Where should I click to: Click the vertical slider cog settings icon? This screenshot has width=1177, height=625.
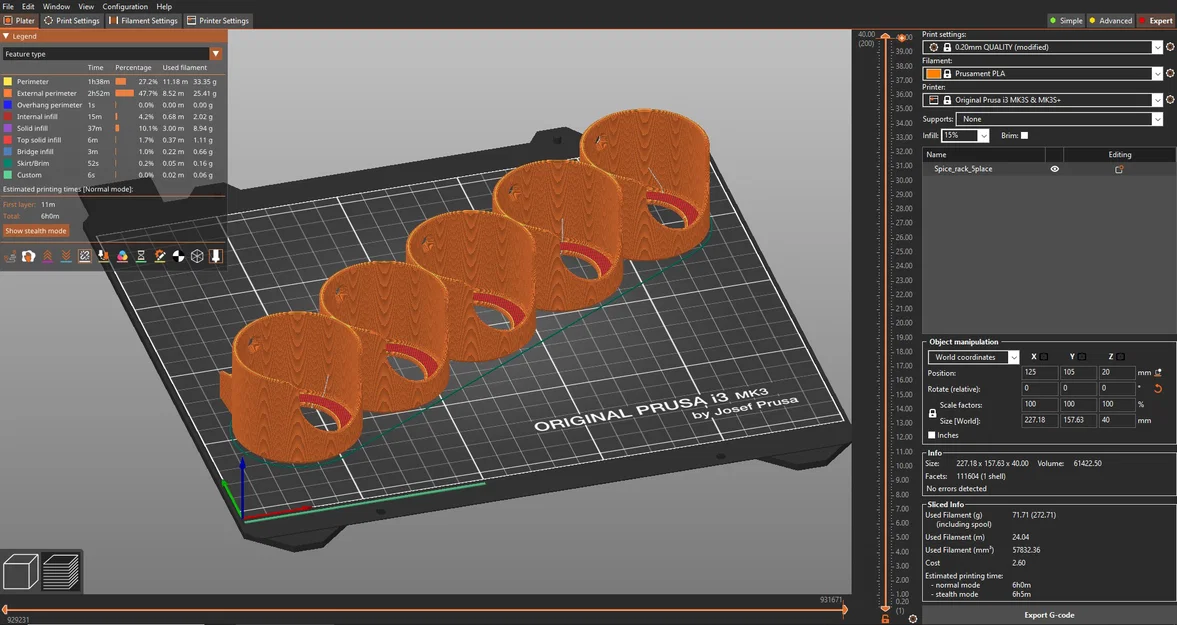[913, 619]
